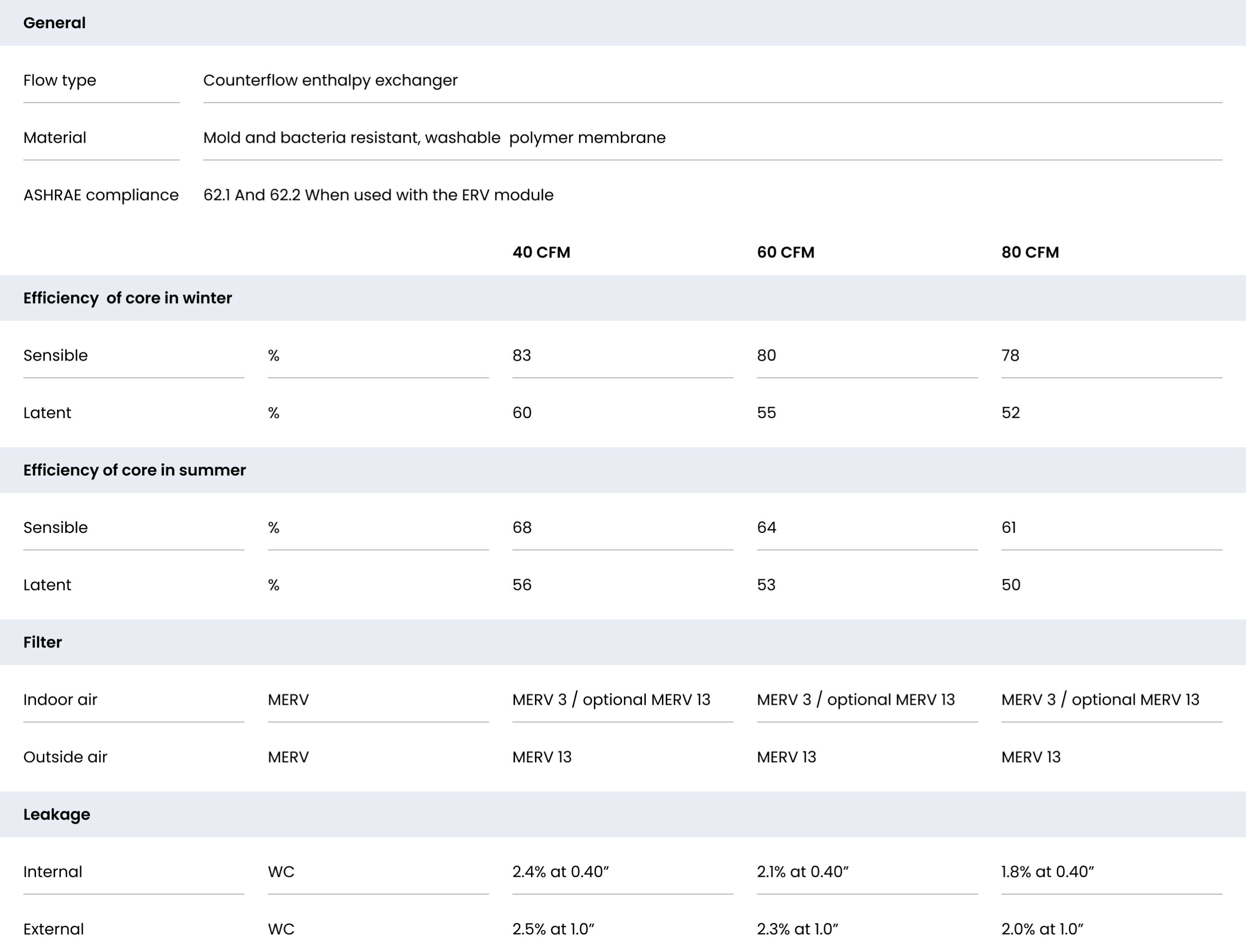The image size is (1246, 952).
Task: Click '62.1 And 62.2 When used with the ERV module'
Action: (x=379, y=195)
